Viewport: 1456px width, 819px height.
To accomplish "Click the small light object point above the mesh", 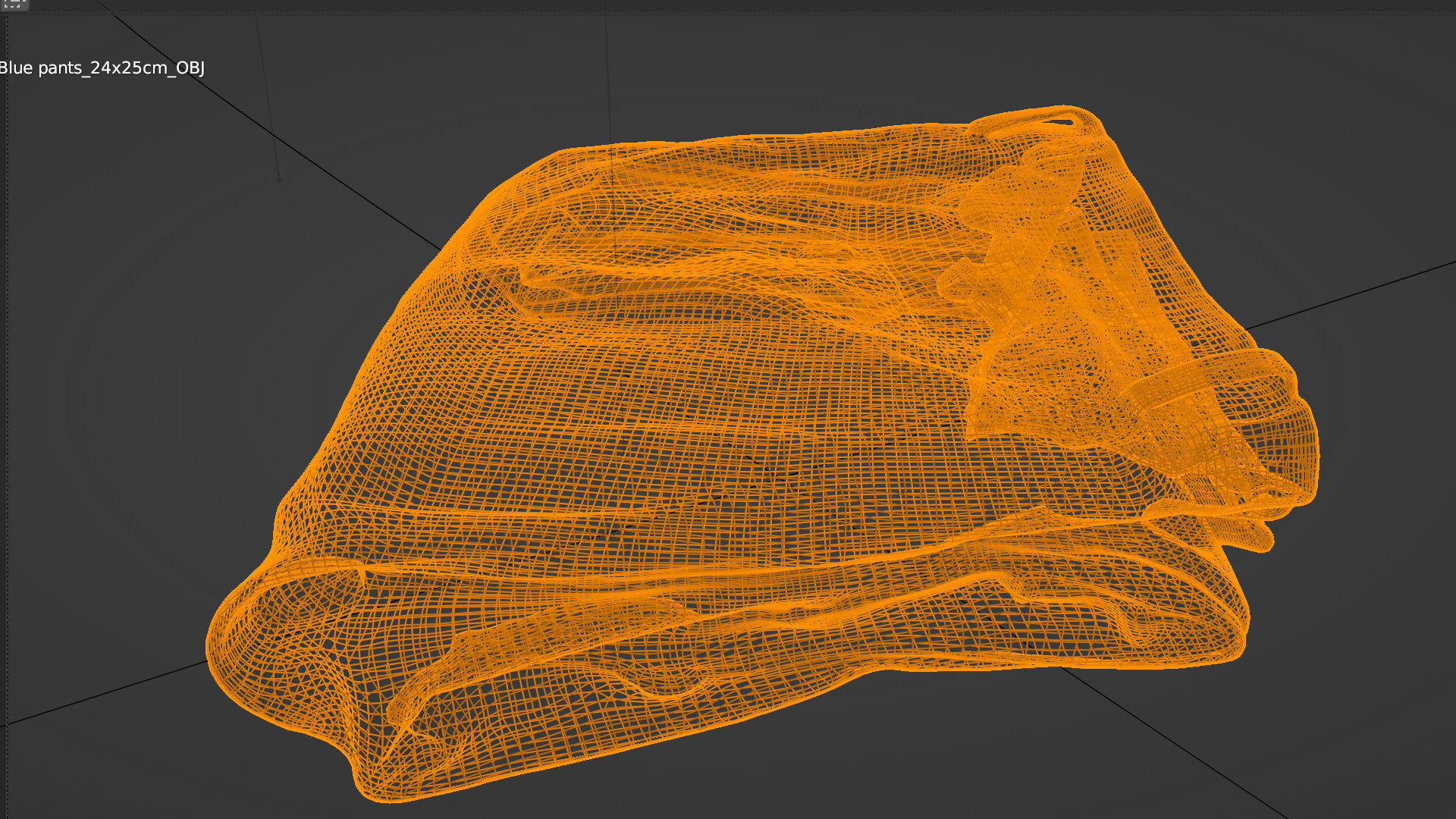I will click(x=279, y=180).
